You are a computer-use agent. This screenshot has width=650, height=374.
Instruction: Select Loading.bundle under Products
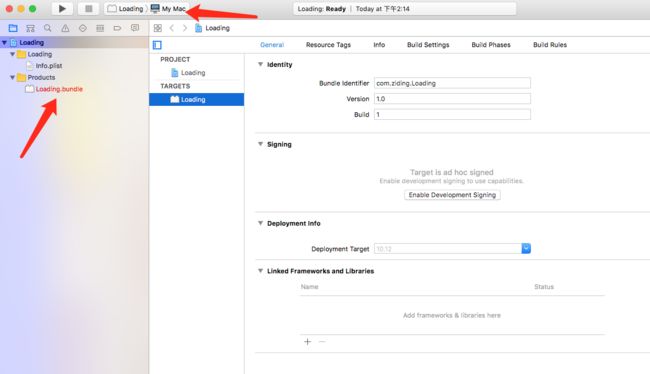(54, 89)
